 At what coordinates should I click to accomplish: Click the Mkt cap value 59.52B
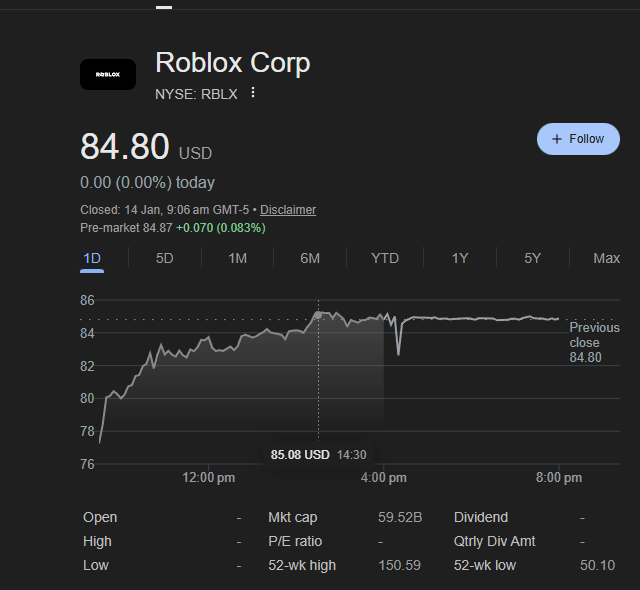400,517
